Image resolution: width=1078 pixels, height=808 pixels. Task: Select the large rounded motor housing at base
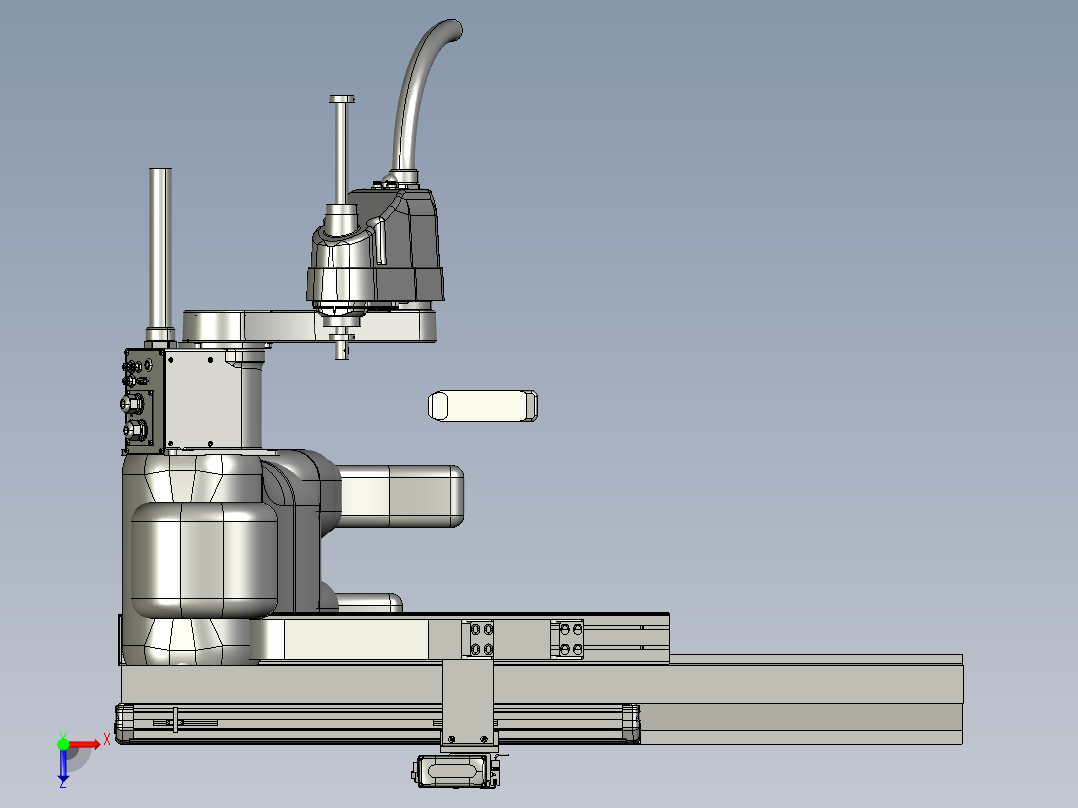pos(203,560)
